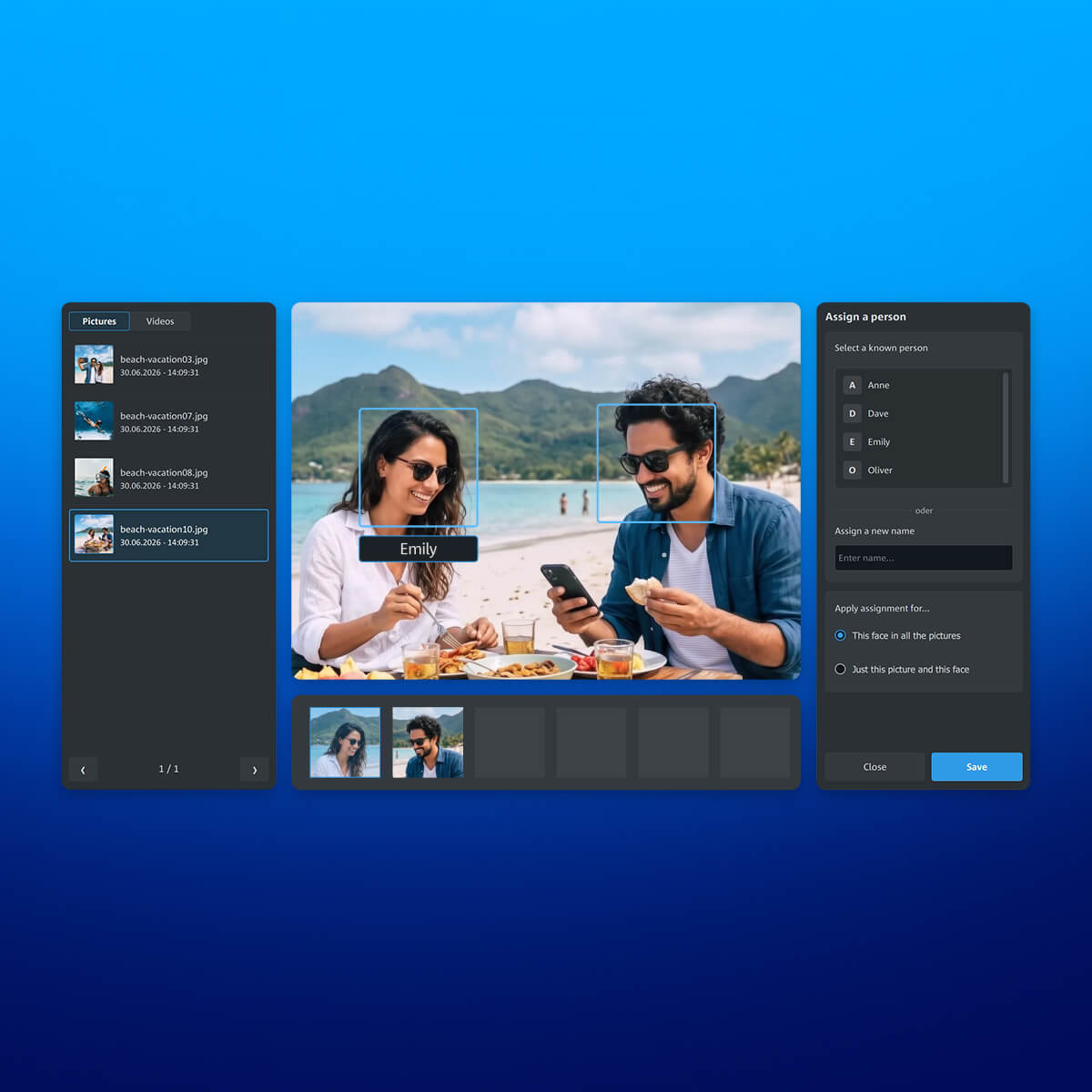
Task: Choose Emily from known persons list
Action: point(919,441)
